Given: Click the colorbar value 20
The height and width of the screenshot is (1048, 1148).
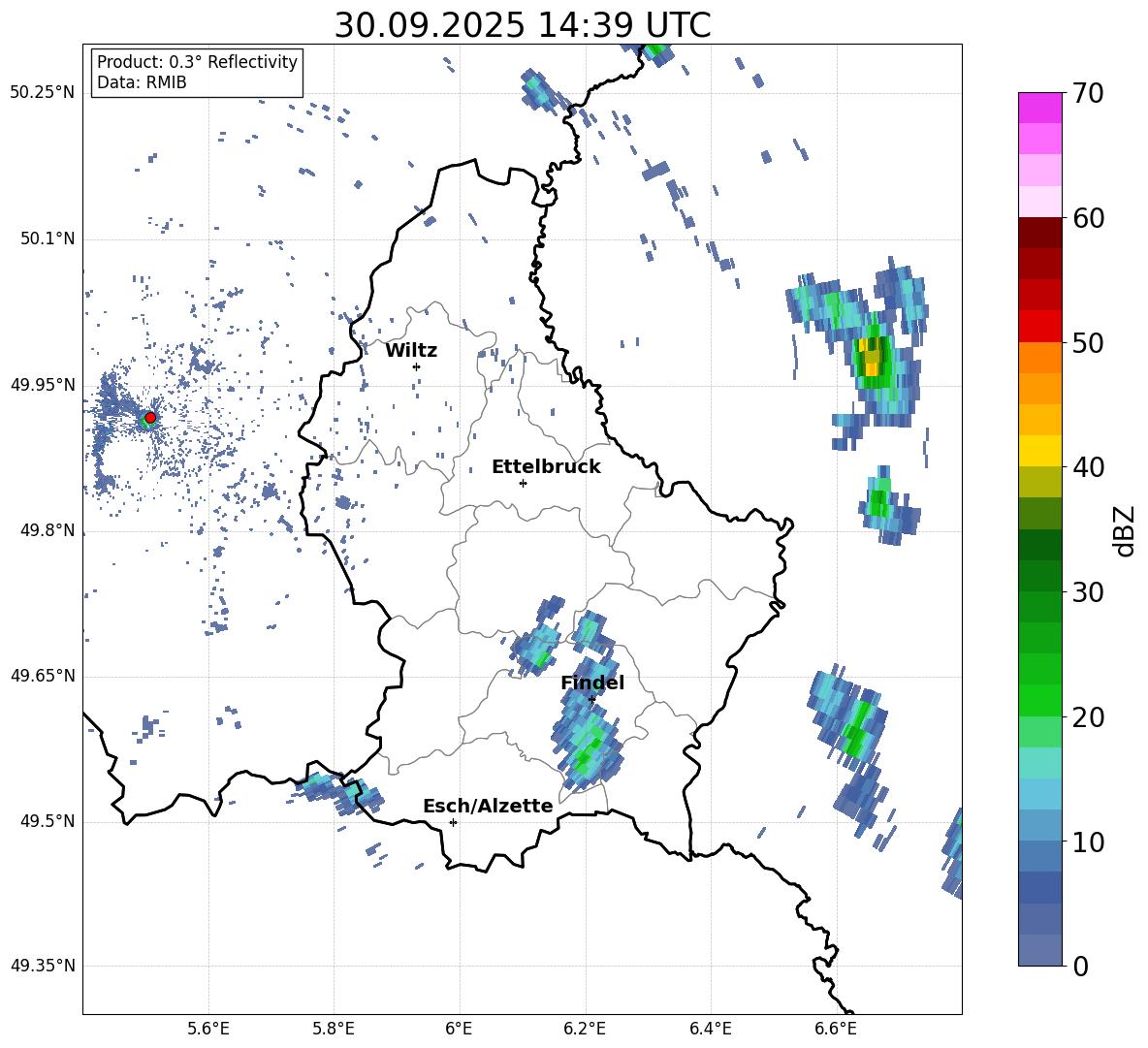Looking at the screenshot, I should click(x=1089, y=717).
